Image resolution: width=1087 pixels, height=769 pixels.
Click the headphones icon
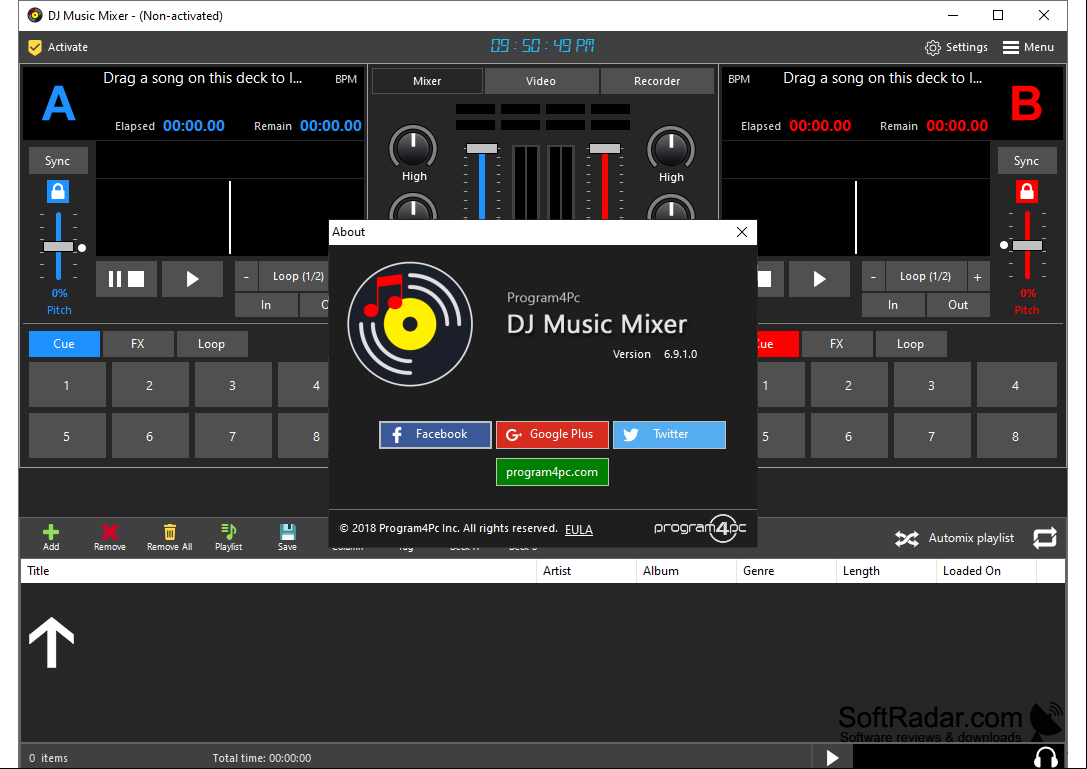pos(1045,757)
